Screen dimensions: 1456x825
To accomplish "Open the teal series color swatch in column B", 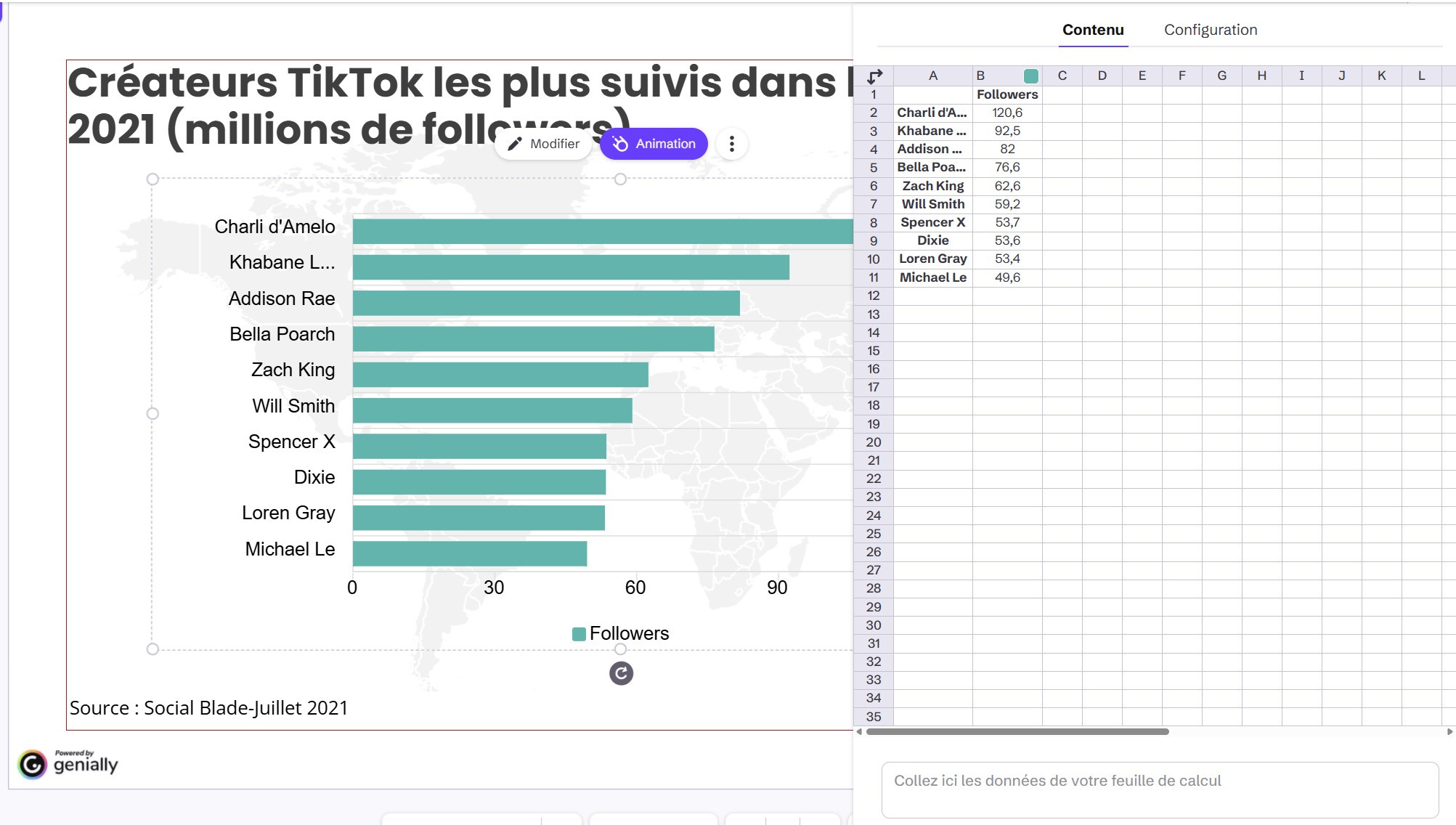I will tap(1030, 76).
